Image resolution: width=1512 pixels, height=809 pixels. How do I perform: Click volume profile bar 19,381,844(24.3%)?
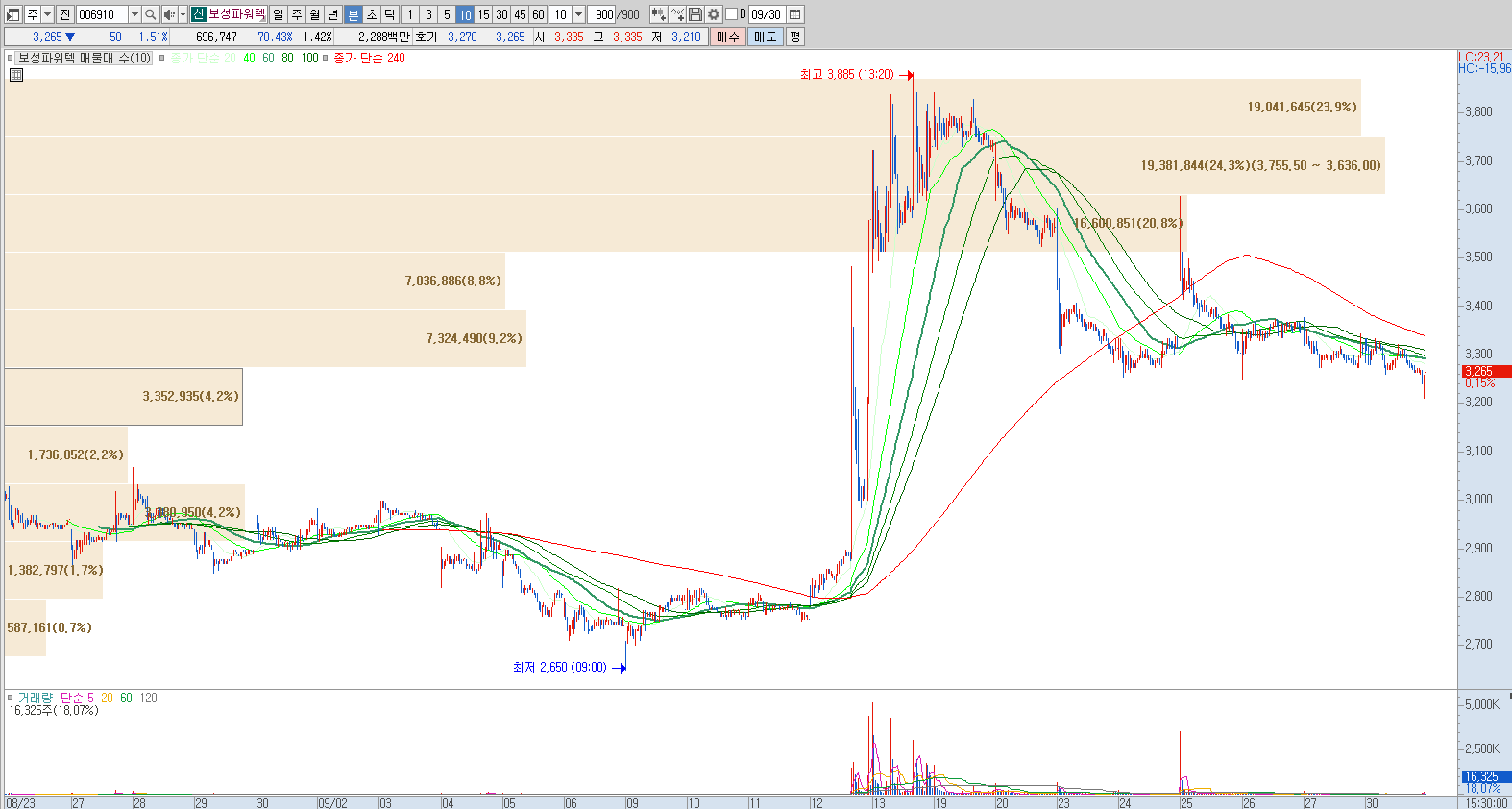(x=695, y=165)
